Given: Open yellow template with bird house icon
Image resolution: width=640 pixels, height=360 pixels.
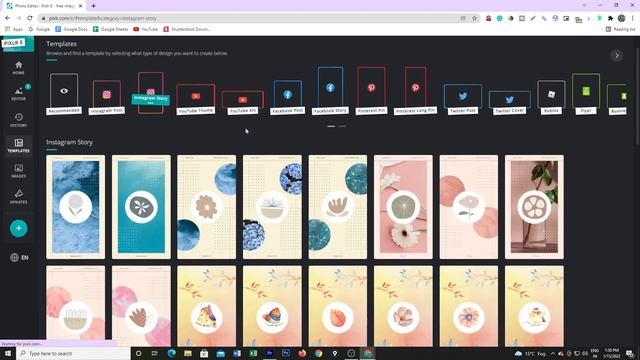Looking at the screenshot, I should (x=207, y=306).
